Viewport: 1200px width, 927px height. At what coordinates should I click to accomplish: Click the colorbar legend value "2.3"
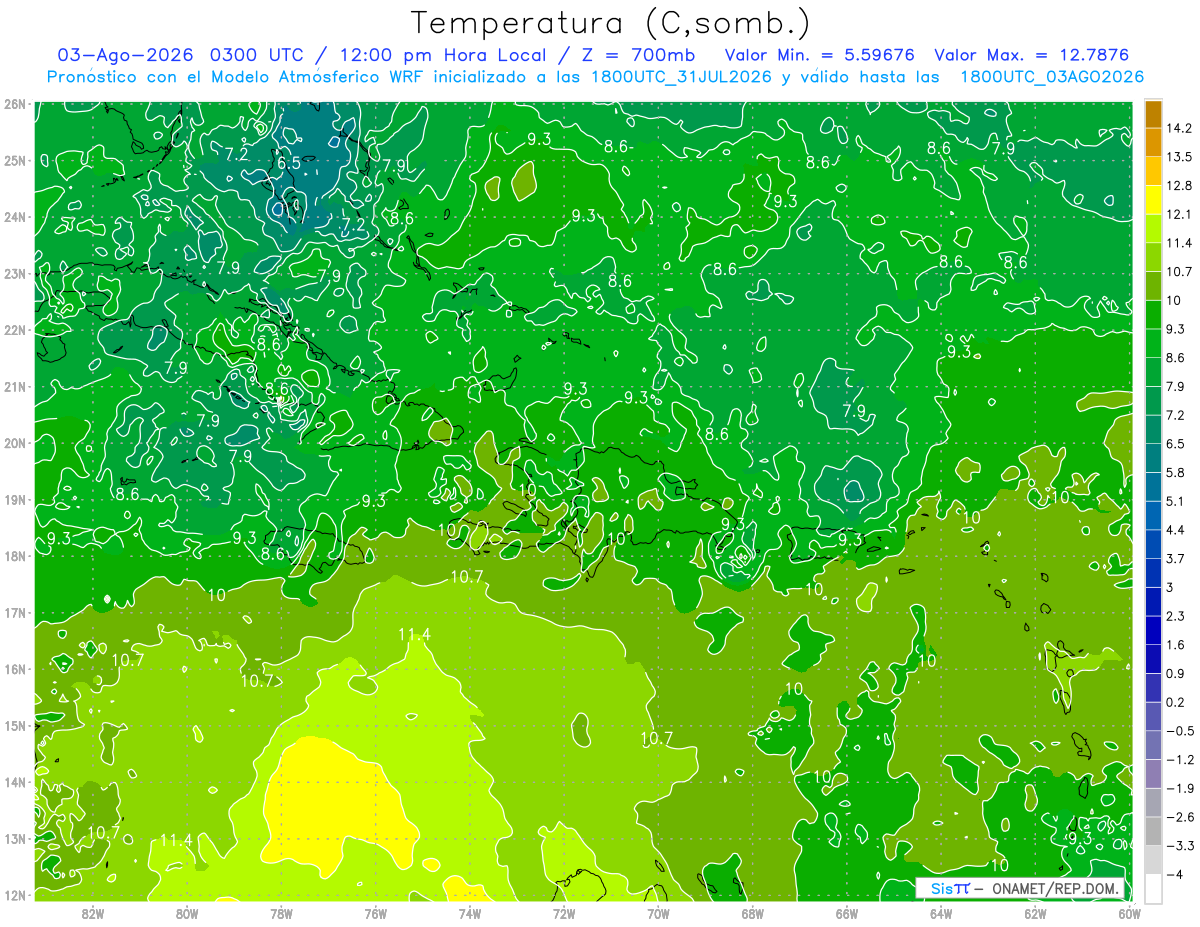click(1176, 615)
